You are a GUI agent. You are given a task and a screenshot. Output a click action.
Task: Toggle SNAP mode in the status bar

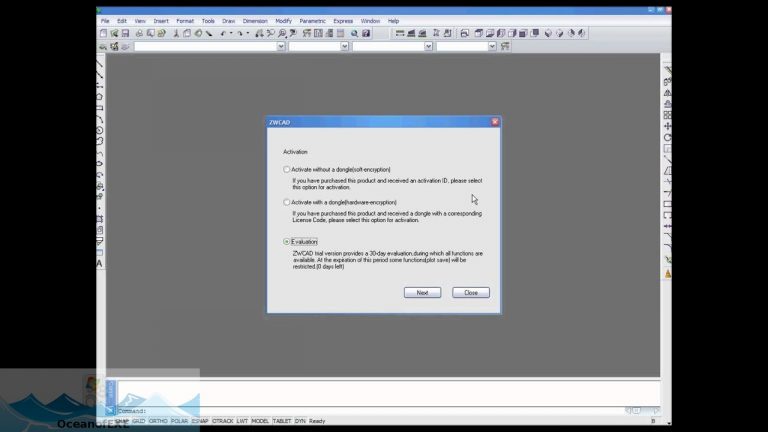coord(121,421)
